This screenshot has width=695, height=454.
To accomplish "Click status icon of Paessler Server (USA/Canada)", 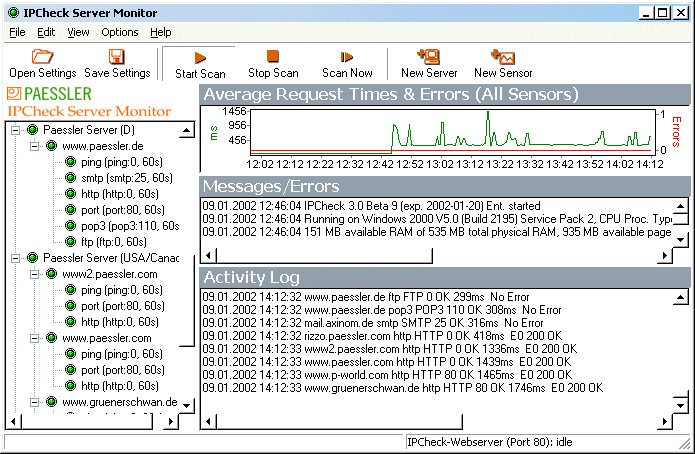I will coord(32,258).
